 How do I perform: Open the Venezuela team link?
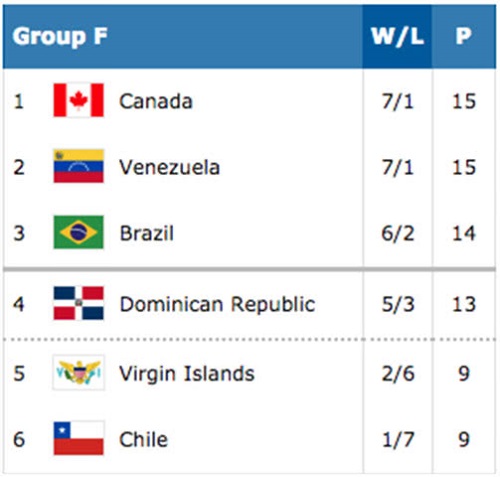[x=170, y=167]
